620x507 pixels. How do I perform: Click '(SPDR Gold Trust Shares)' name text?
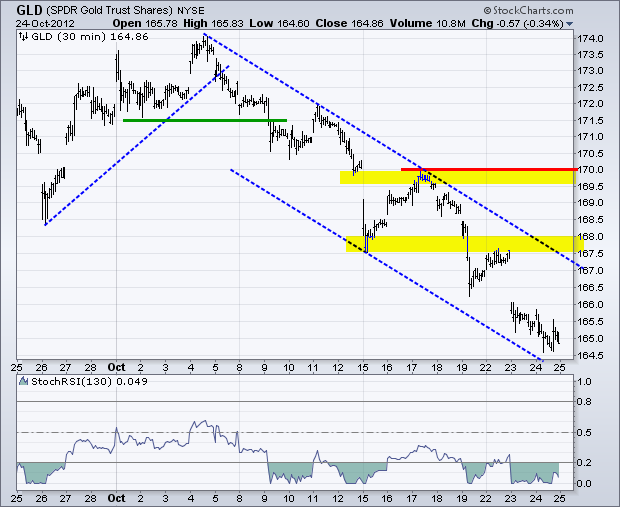click(110, 11)
